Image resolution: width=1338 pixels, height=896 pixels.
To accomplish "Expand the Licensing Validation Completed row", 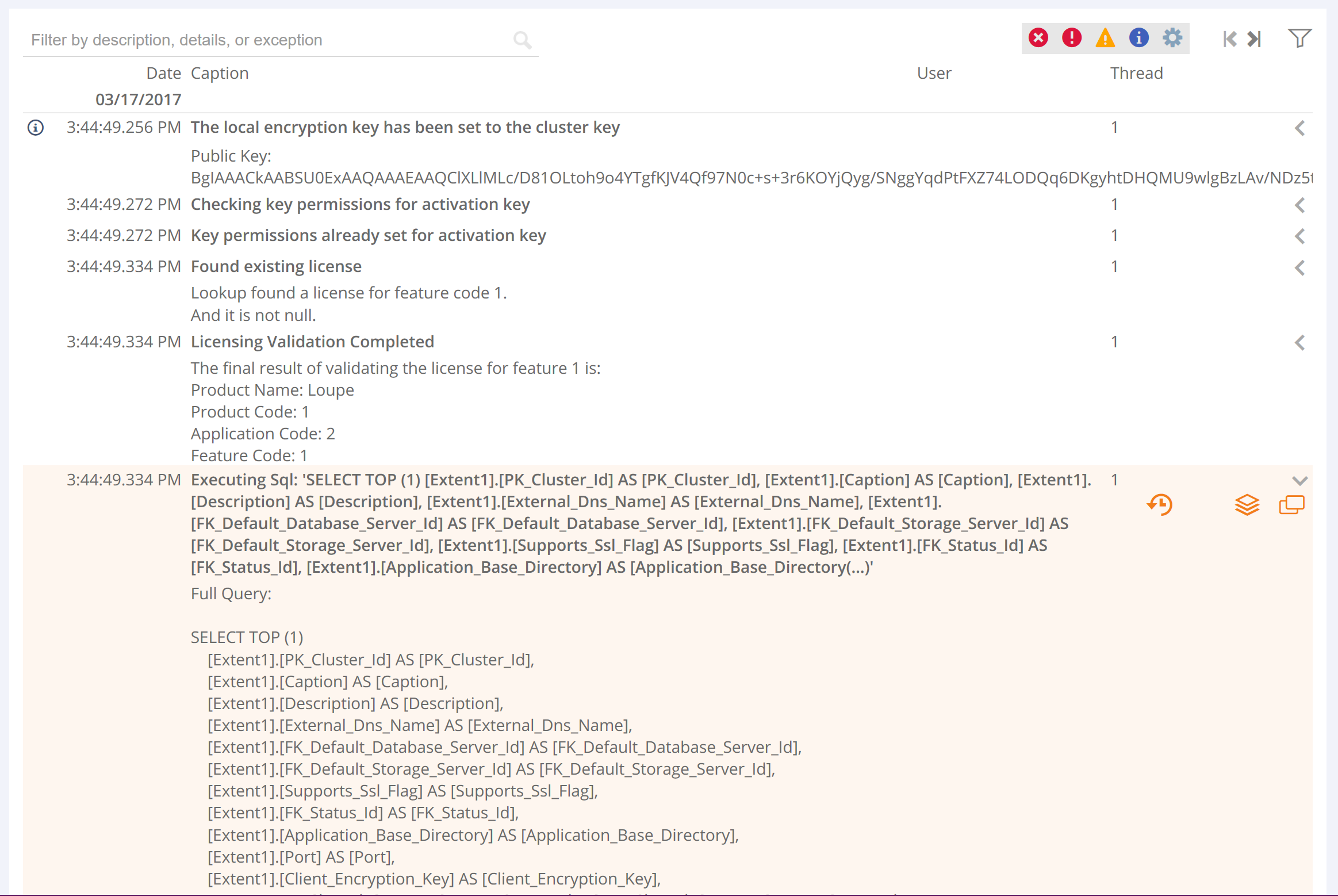I will point(1299,343).
